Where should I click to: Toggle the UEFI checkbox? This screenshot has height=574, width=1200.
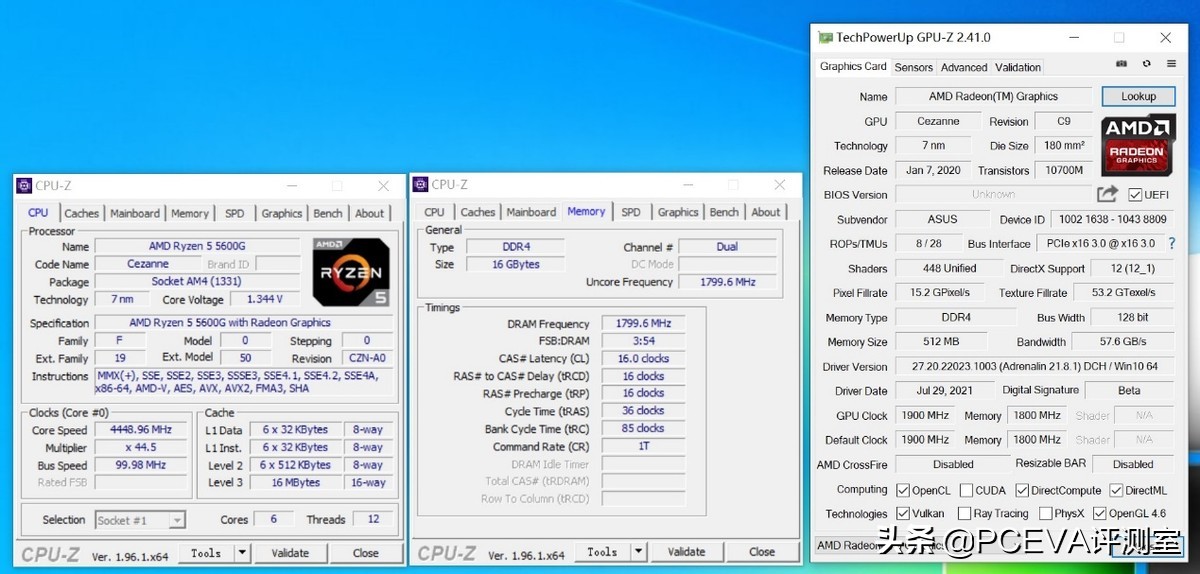point(1135,195)
